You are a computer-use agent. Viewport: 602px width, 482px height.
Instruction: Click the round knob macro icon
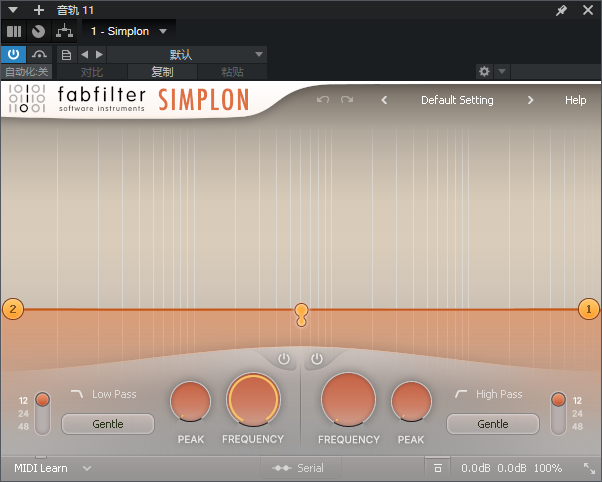(x=38, y=31)
